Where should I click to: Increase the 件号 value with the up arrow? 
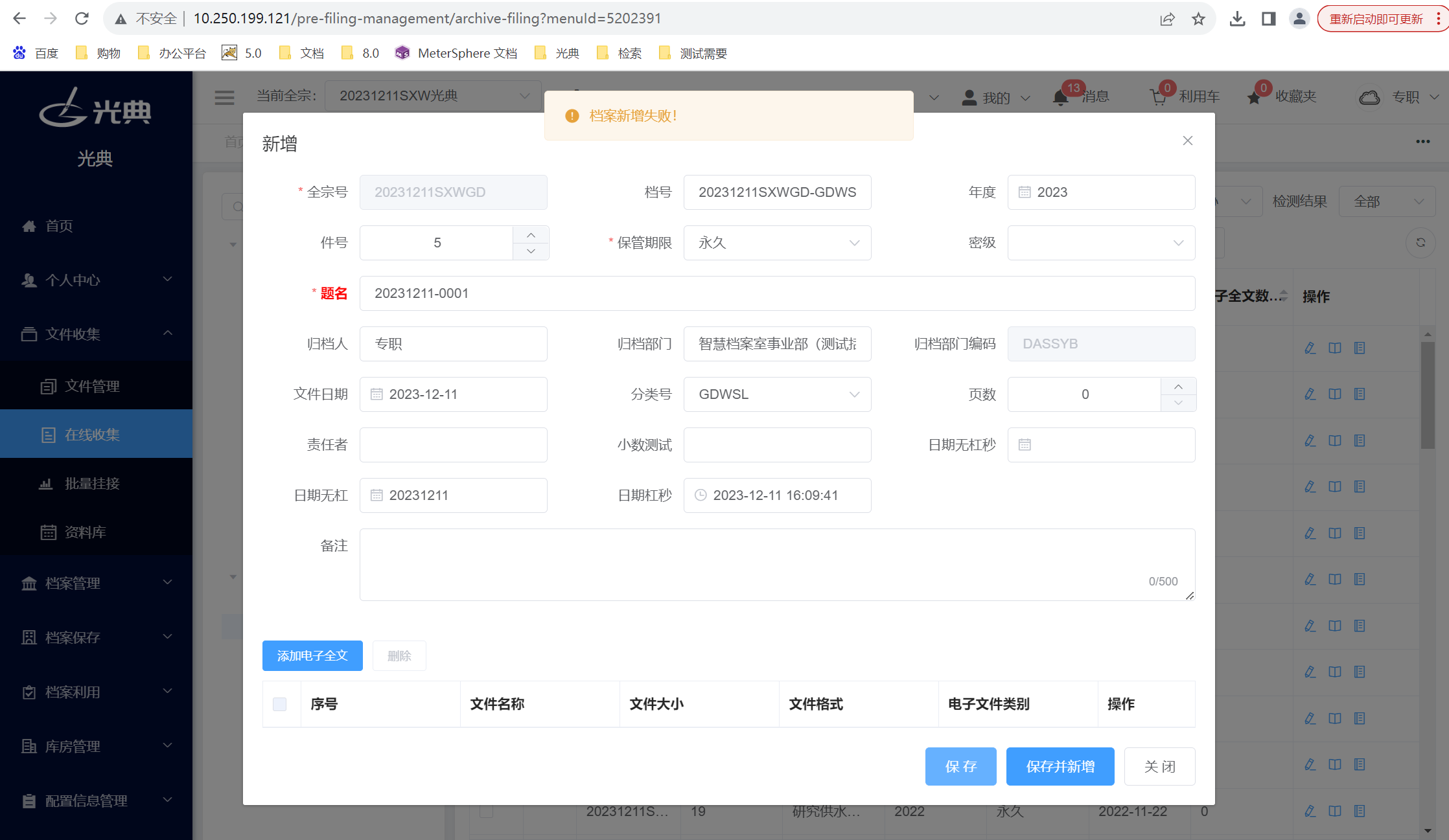[x=531, y=234]
